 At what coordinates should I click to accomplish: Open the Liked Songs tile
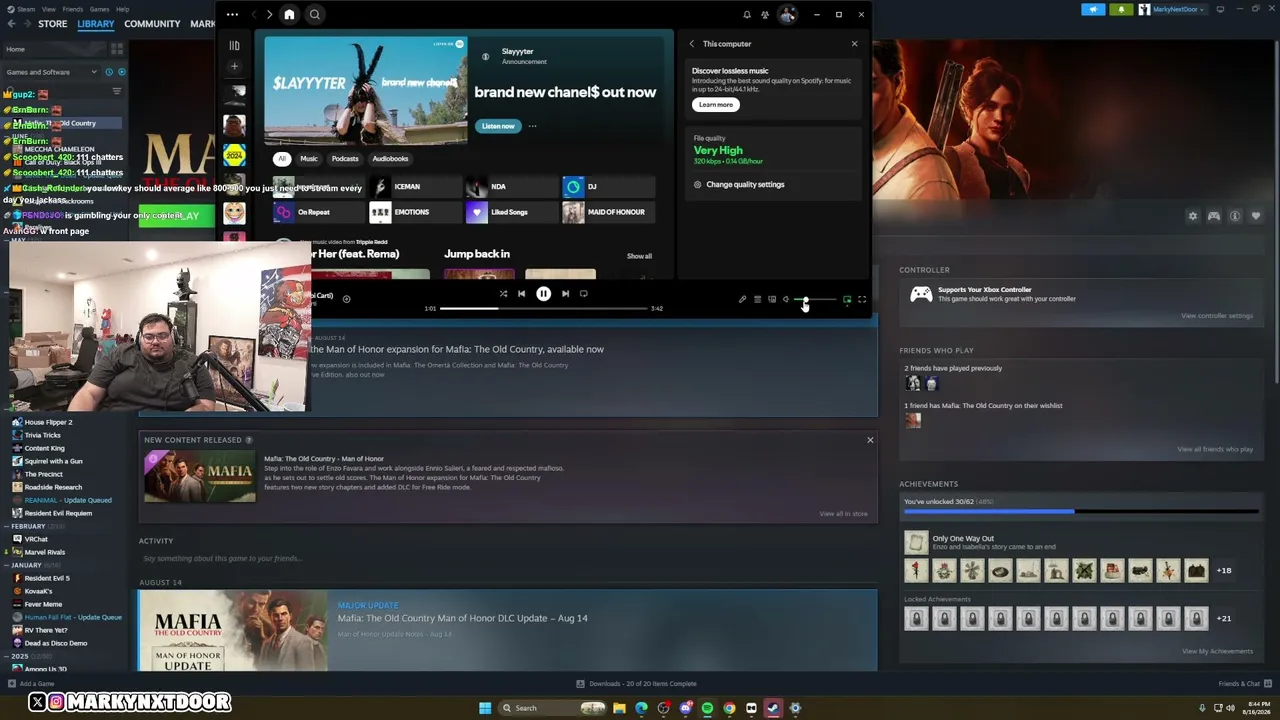[x=512, y=212]
